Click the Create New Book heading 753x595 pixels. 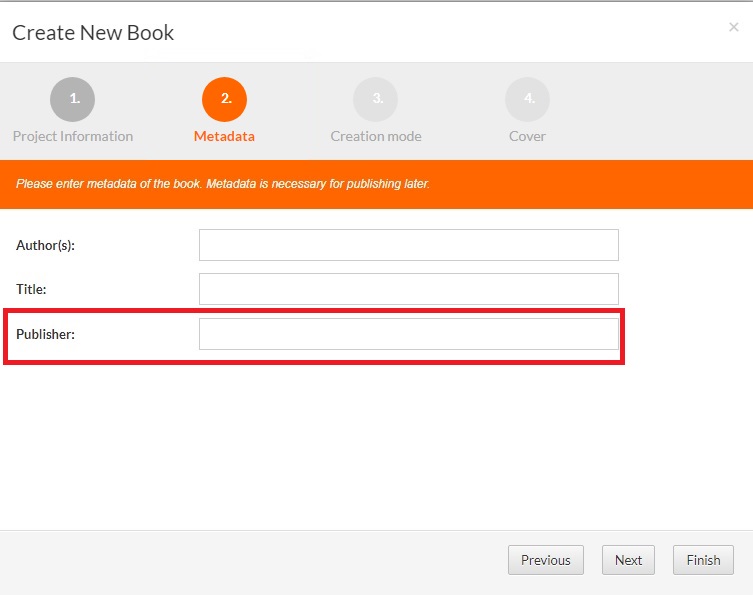(93, 33)
